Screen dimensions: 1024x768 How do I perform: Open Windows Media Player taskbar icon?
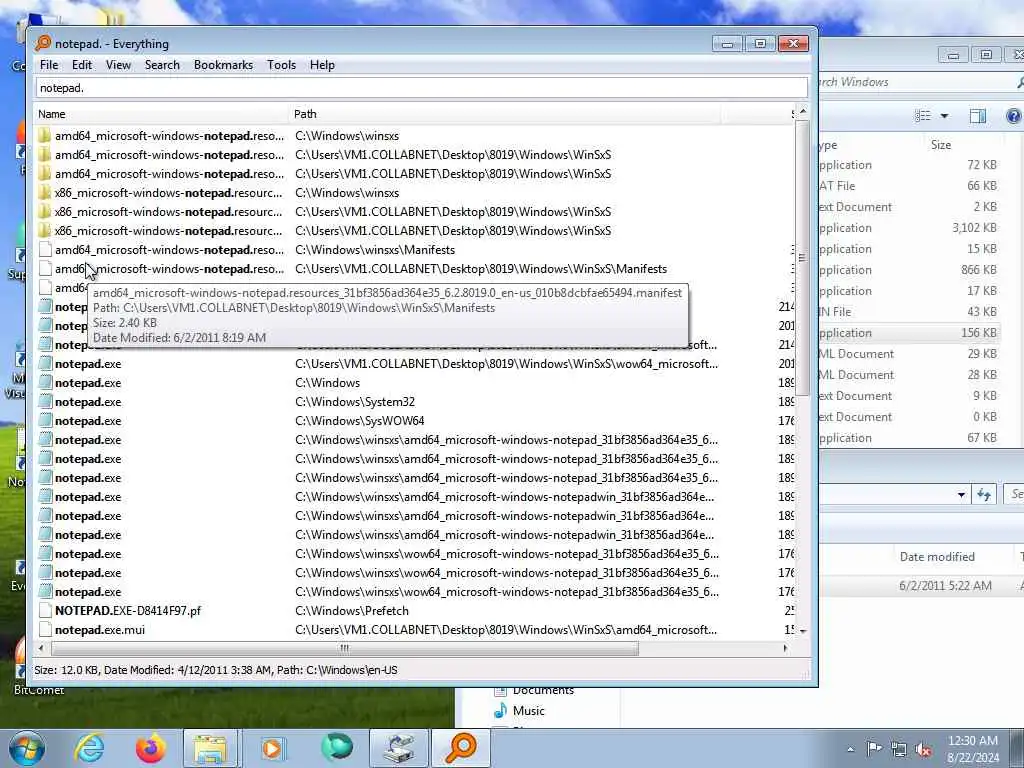(273, 748)
